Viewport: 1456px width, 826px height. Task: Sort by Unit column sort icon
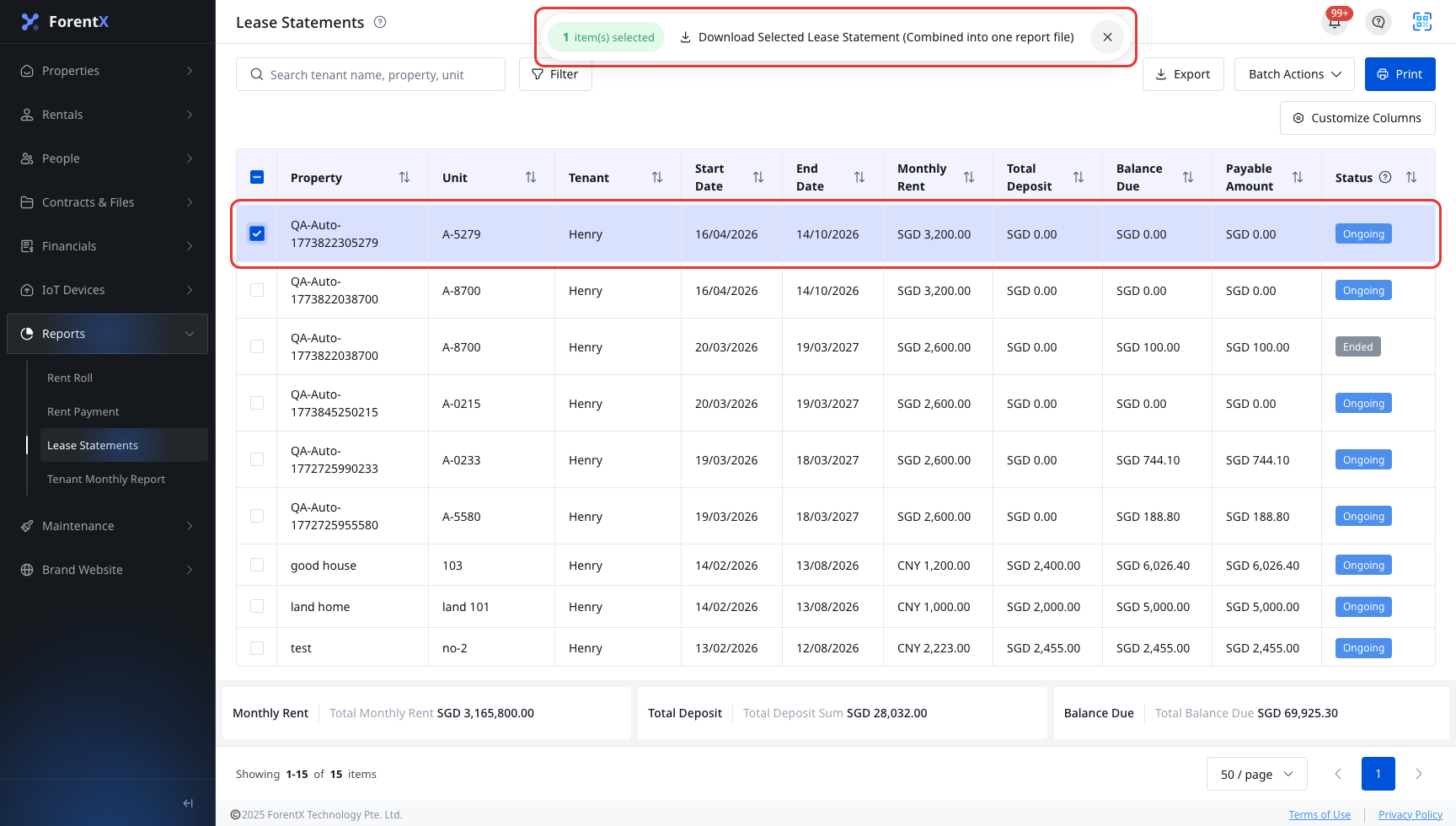pos(531,177)
